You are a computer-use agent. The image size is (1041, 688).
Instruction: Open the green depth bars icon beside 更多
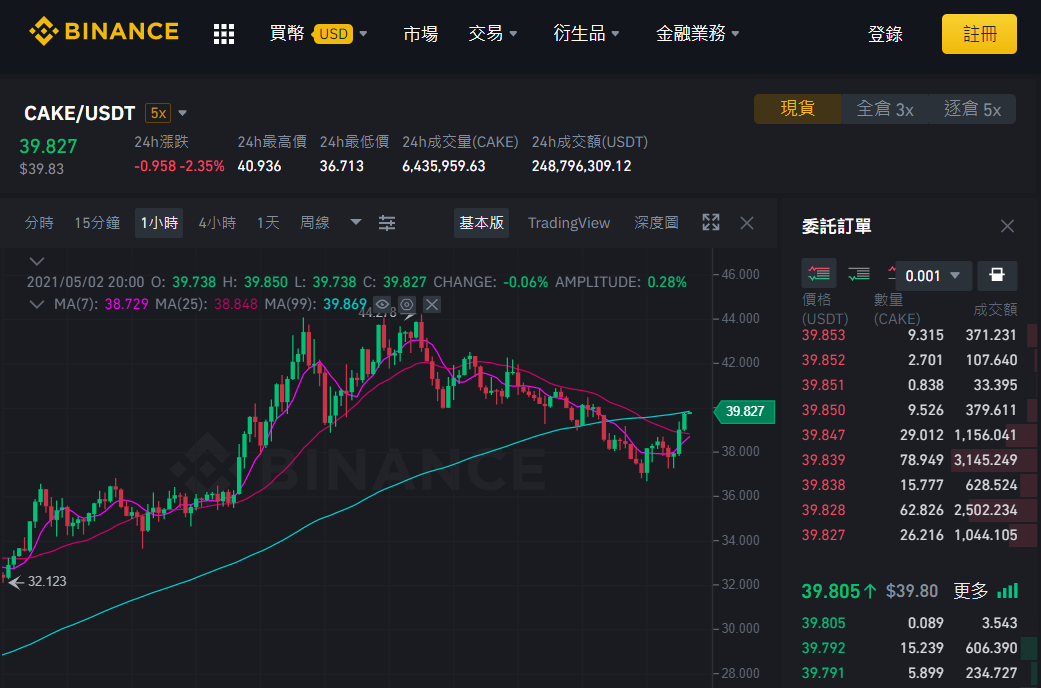click(x=1008, y=590)
